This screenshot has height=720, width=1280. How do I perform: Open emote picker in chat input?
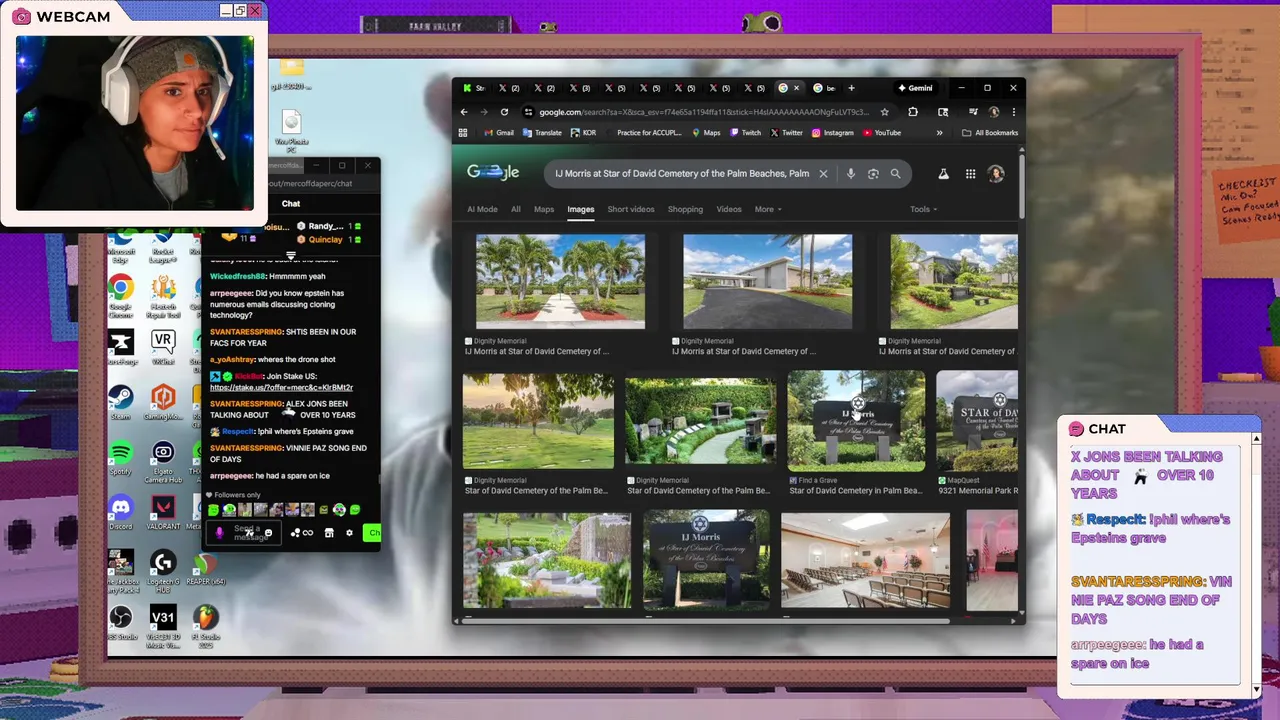click(x=268, y=533)
